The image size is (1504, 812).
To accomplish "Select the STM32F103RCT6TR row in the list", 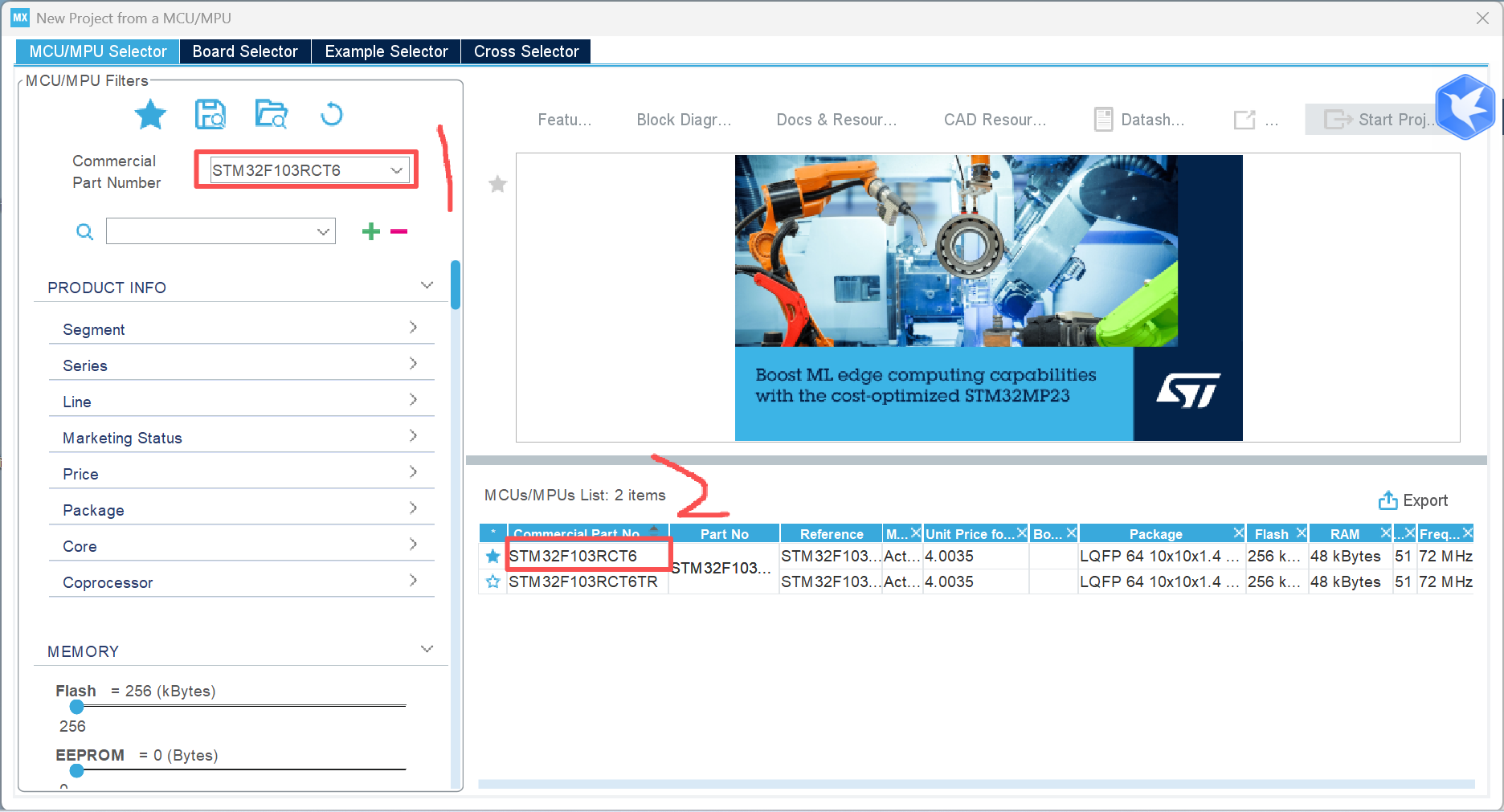I will pos(976,581).
